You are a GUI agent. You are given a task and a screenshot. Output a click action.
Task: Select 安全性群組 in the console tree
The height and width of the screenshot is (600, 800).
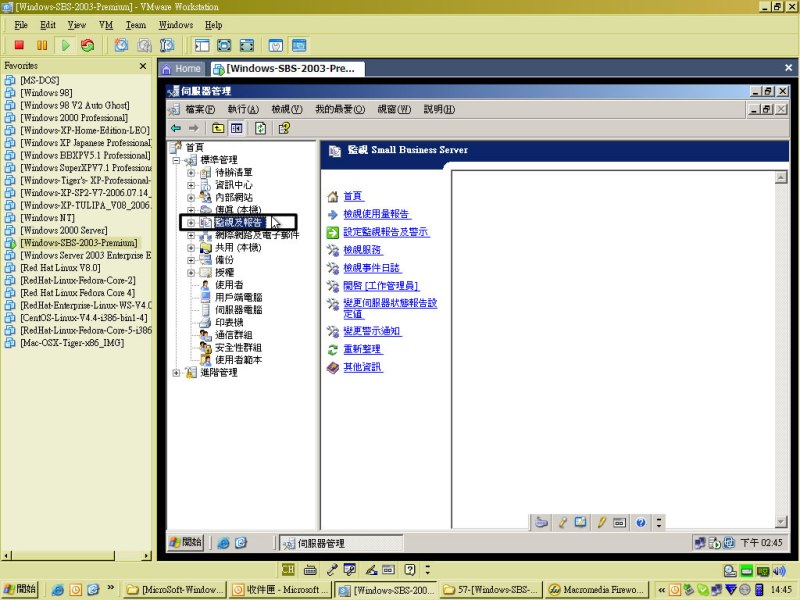(x=238, y=347)
